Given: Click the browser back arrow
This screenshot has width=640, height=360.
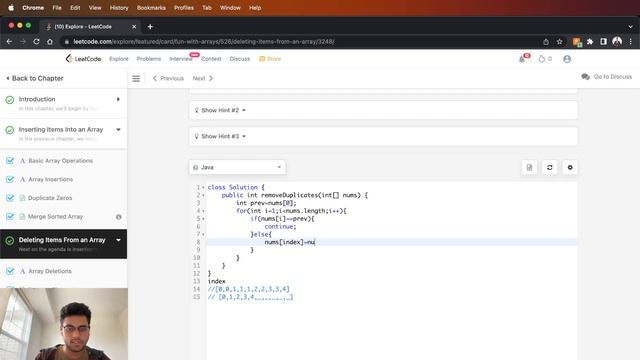Looking at the screenshot, I should [9, 42].
